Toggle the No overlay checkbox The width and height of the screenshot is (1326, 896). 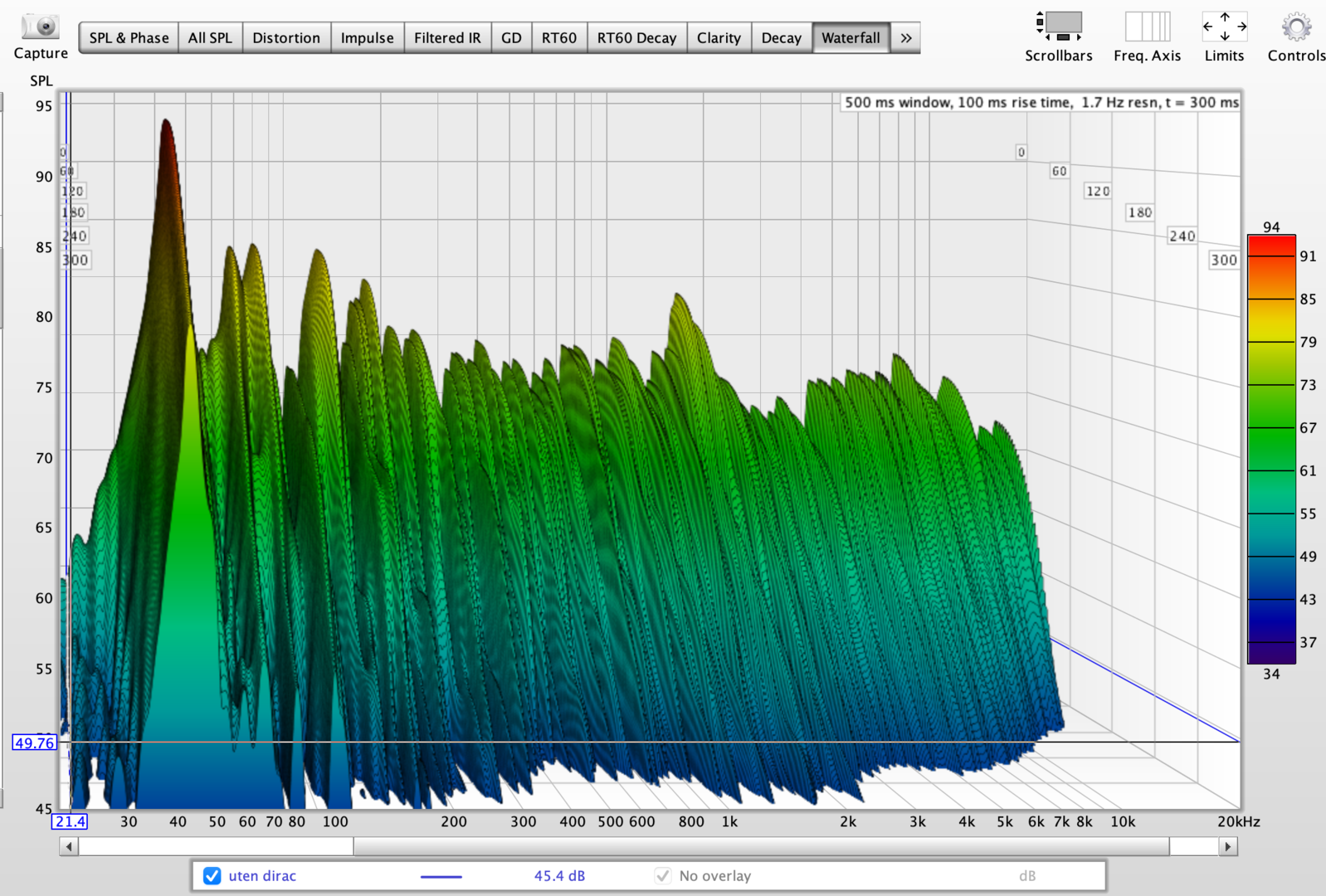(663, 876)
